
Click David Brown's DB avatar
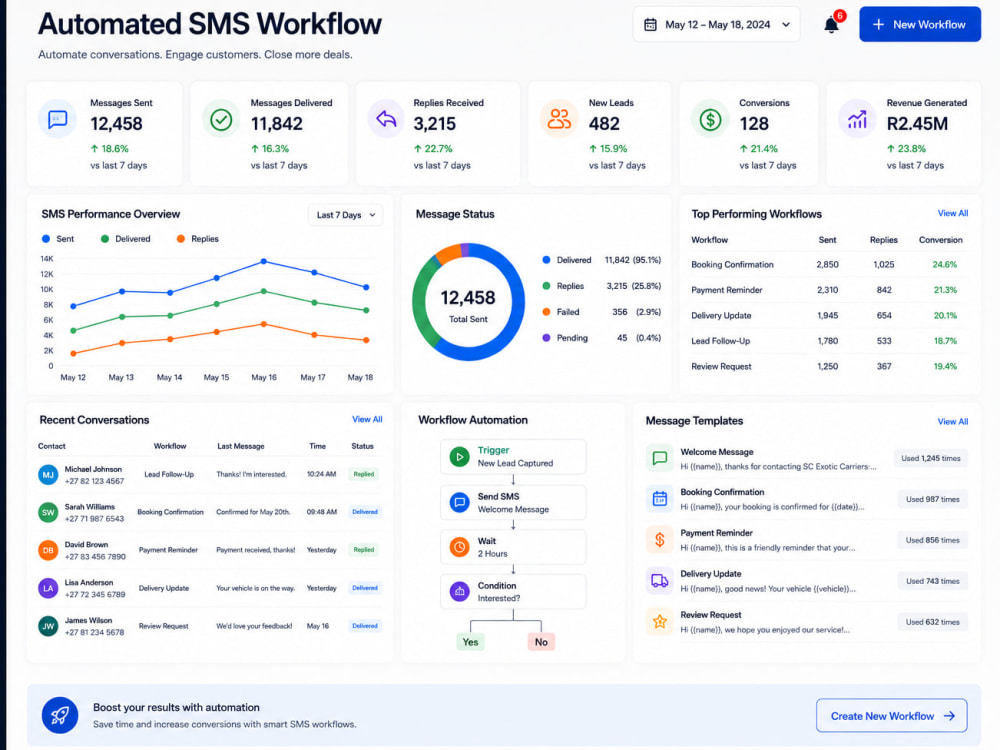pos(48,550)
